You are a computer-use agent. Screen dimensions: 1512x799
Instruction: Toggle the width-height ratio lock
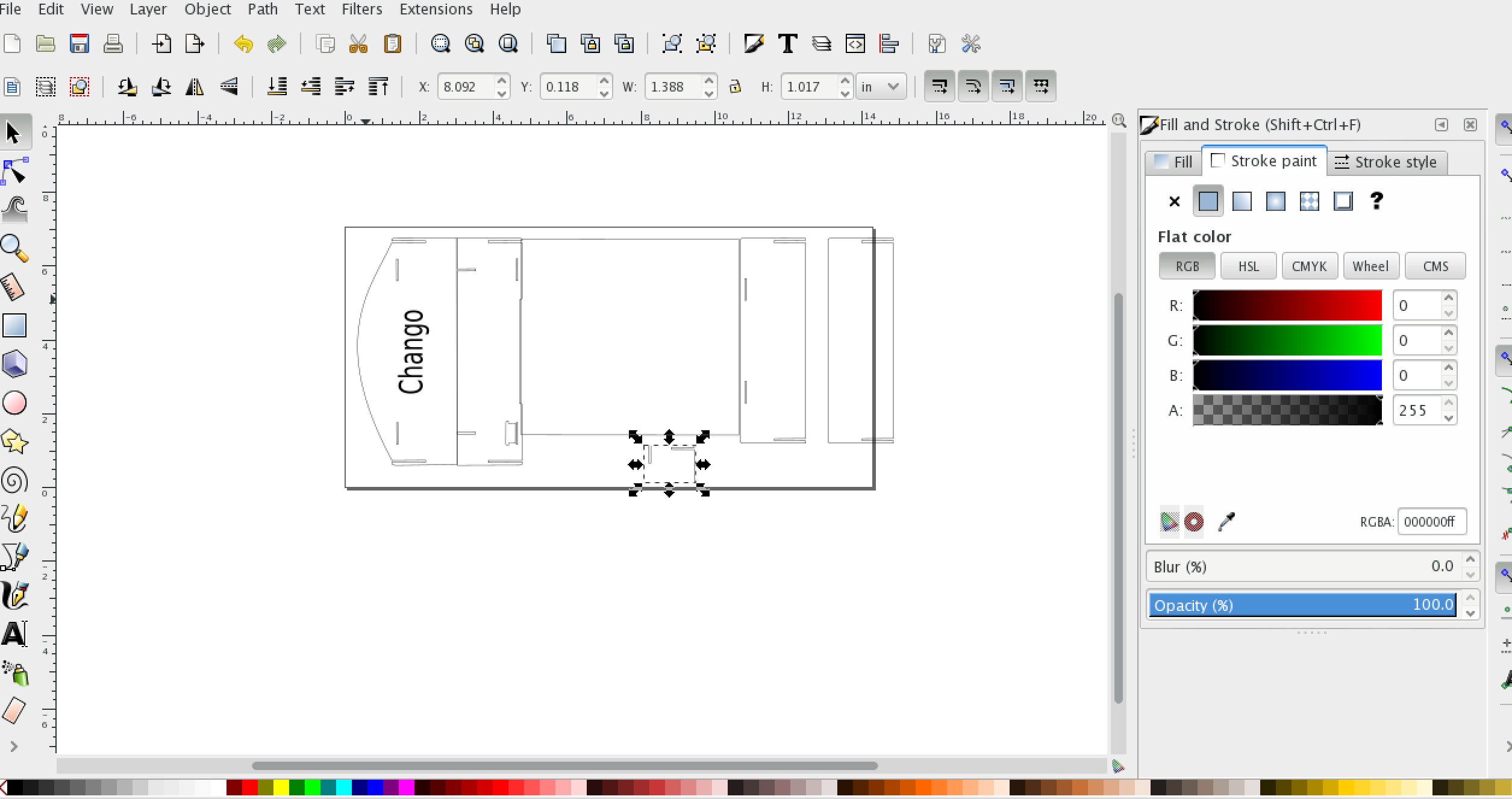(x=735, y=87)
